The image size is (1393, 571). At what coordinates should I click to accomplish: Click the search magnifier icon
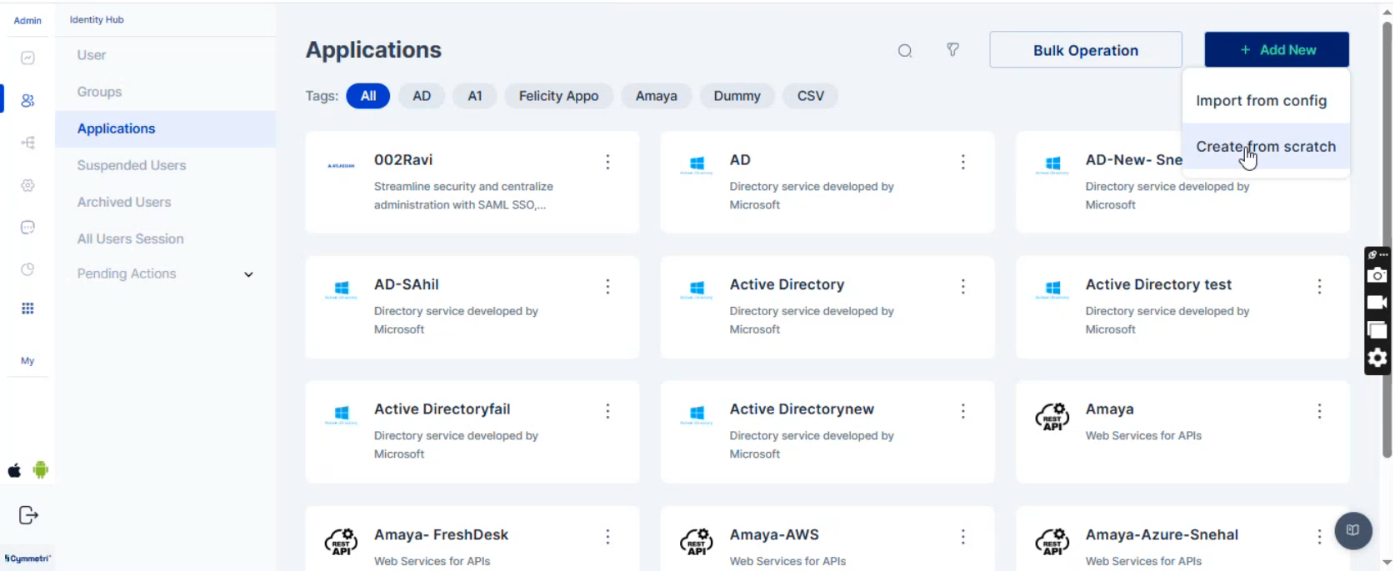905,51
